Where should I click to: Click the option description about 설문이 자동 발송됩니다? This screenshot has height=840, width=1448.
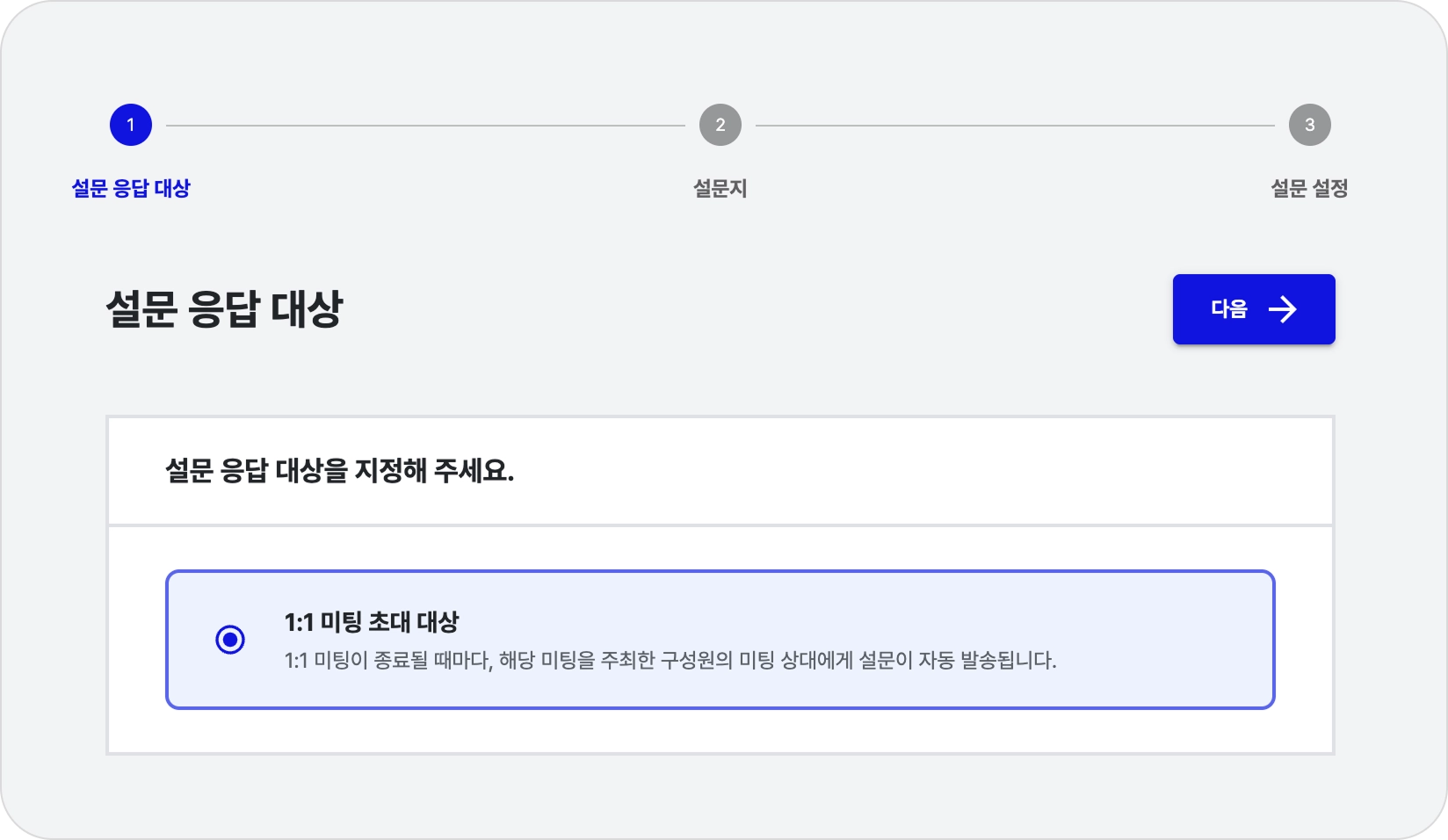pos(670,661)
